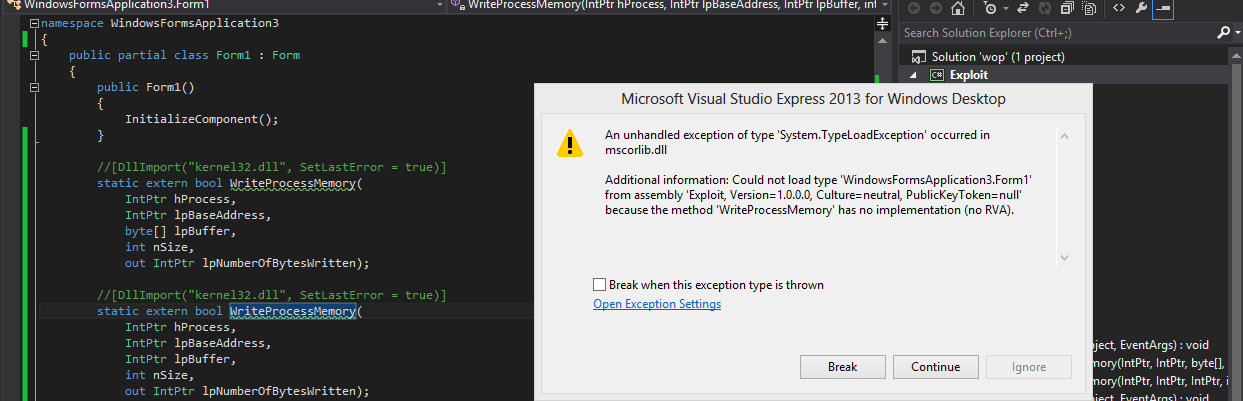Click 'public partial class Form1 : Form' line
The width and height of the screenshot is (1243, 401).
[x=184, y=55]
